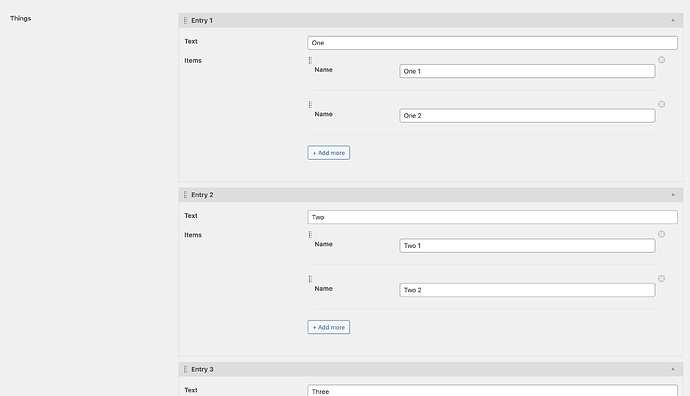Click the sort handle of item 'Two 1'
690x396 pixels.
click(310, 235)
